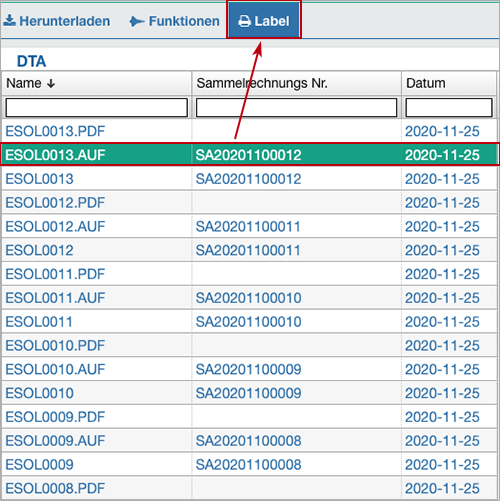Click the date in the ESOL0010.PDF row
The width and height of the screenshot is (500, 501).
[442, 346]
